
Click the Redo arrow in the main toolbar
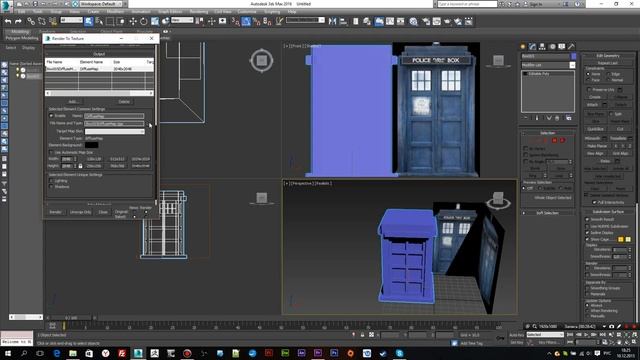(18, 21)
